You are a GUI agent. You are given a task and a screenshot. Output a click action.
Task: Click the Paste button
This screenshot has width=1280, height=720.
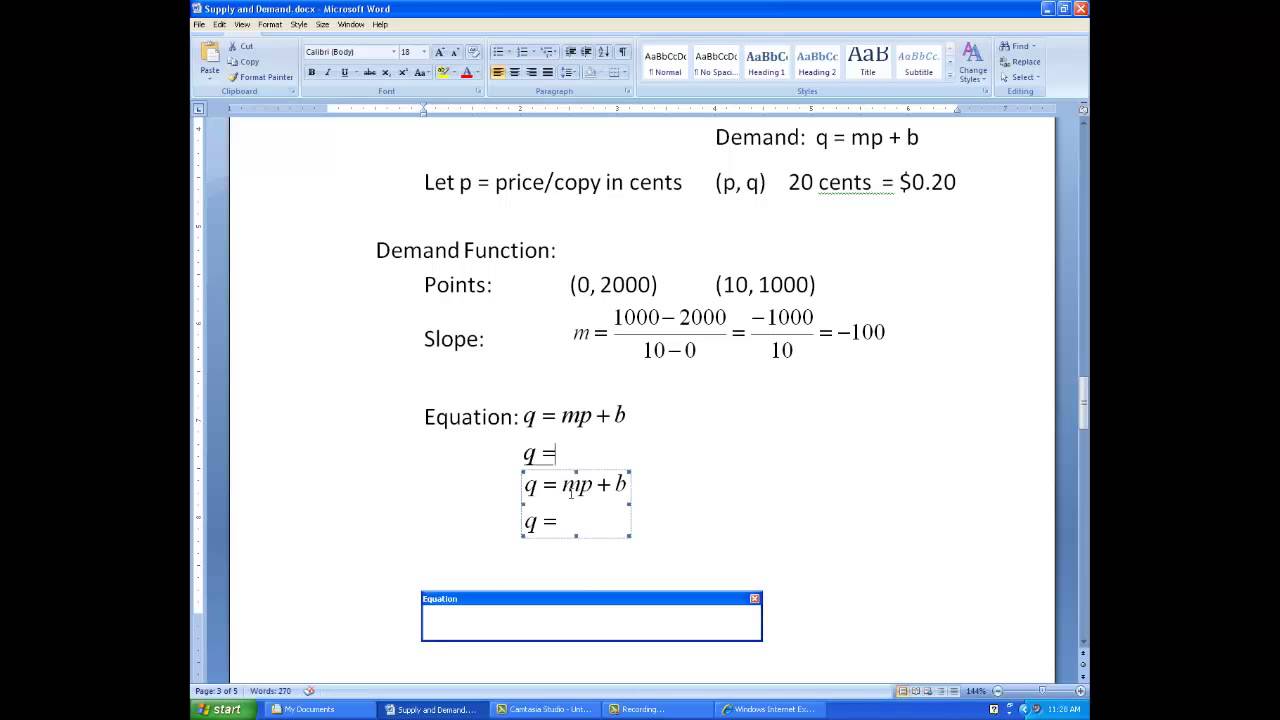[x=210, y=59]
